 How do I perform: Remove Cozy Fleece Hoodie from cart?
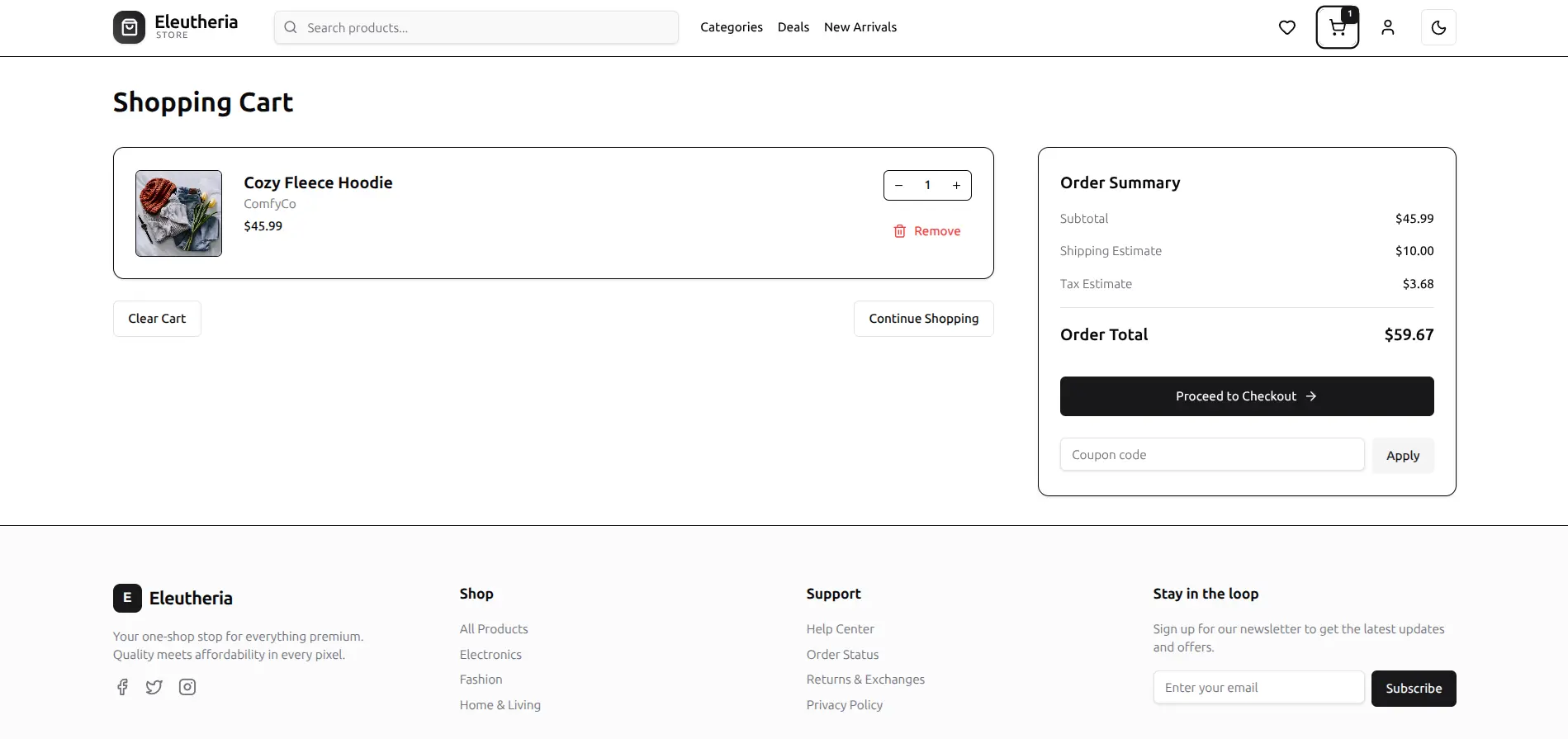(926, 231)
